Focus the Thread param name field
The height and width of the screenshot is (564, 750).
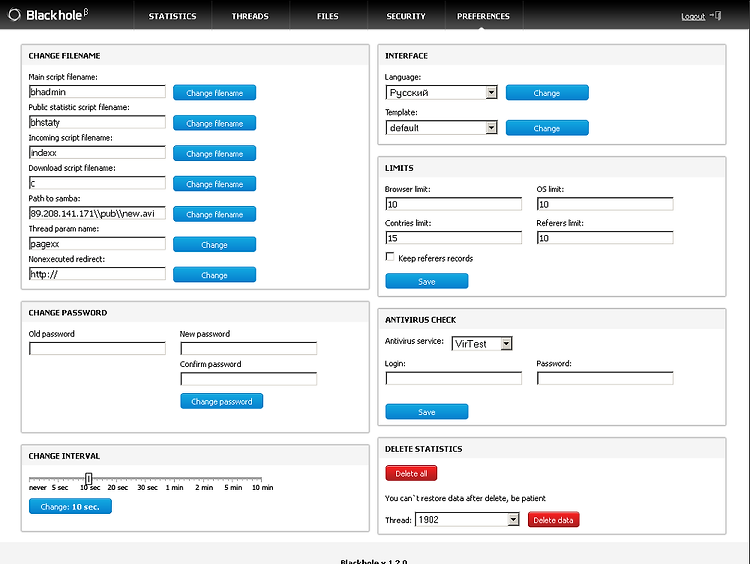pyautogui.click(x=97, y=243)
